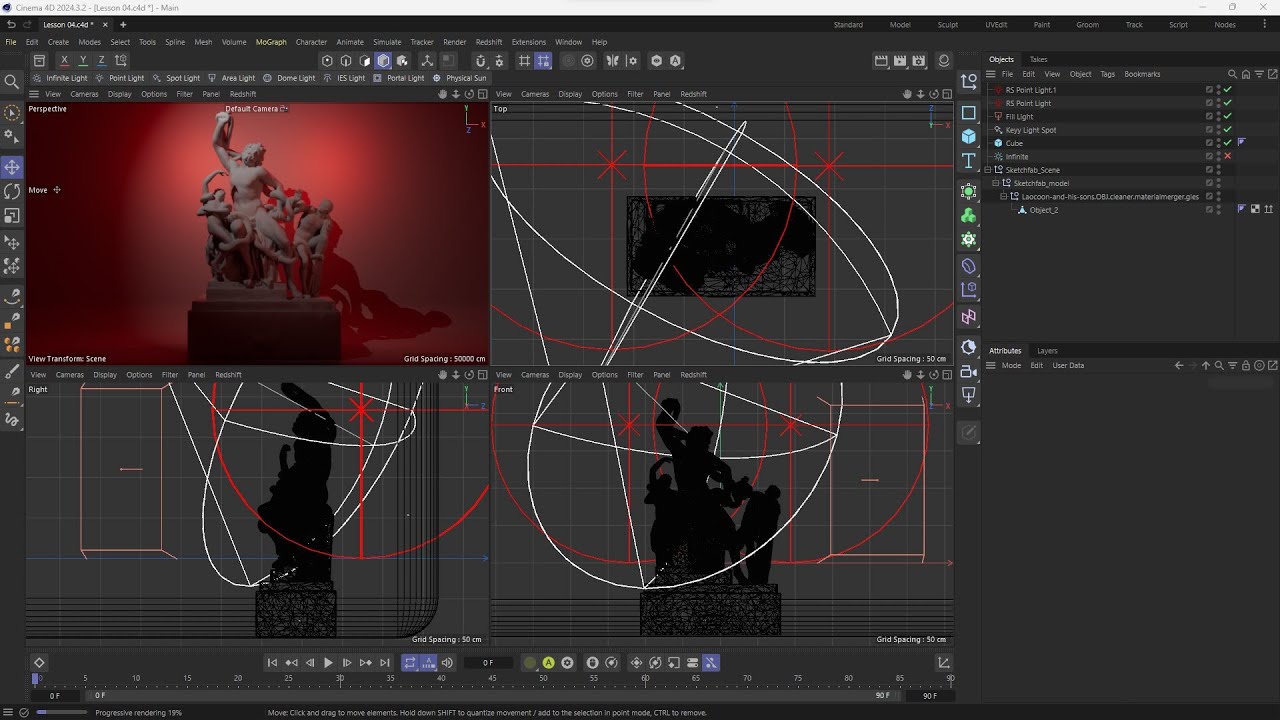Click the Record keyframe diamond button
Image resolution: width=1280 pixels, height=720 pixels.
coord(39,663)
